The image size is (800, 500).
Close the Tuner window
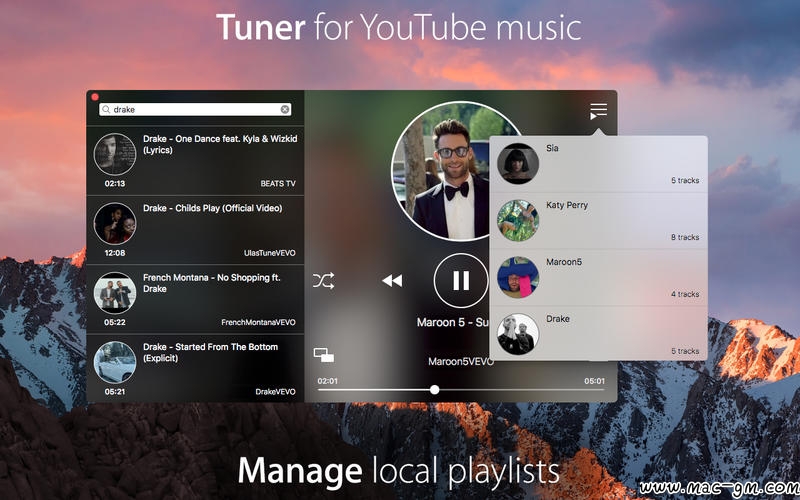[94, 96]
